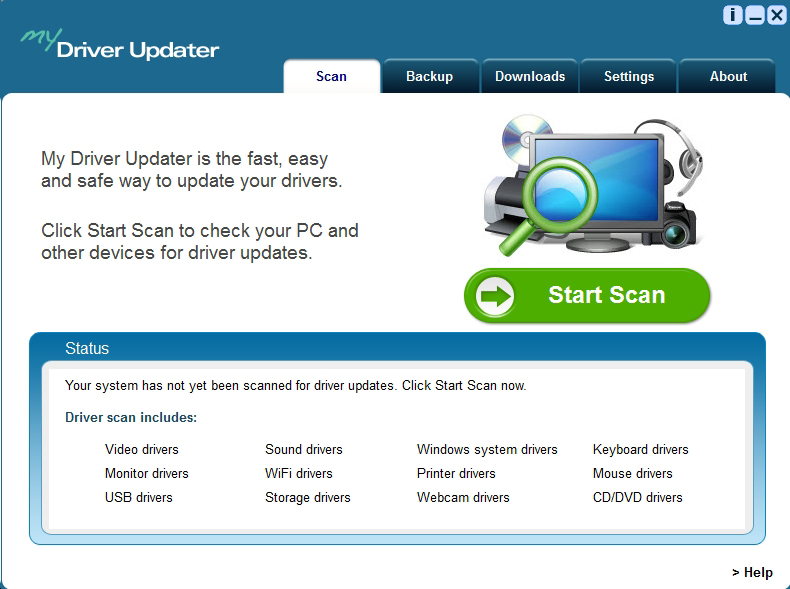Viewport: 790px width, 589px height.
Task: Close the My Driver Updater window
Action: (x=776, y=15)
